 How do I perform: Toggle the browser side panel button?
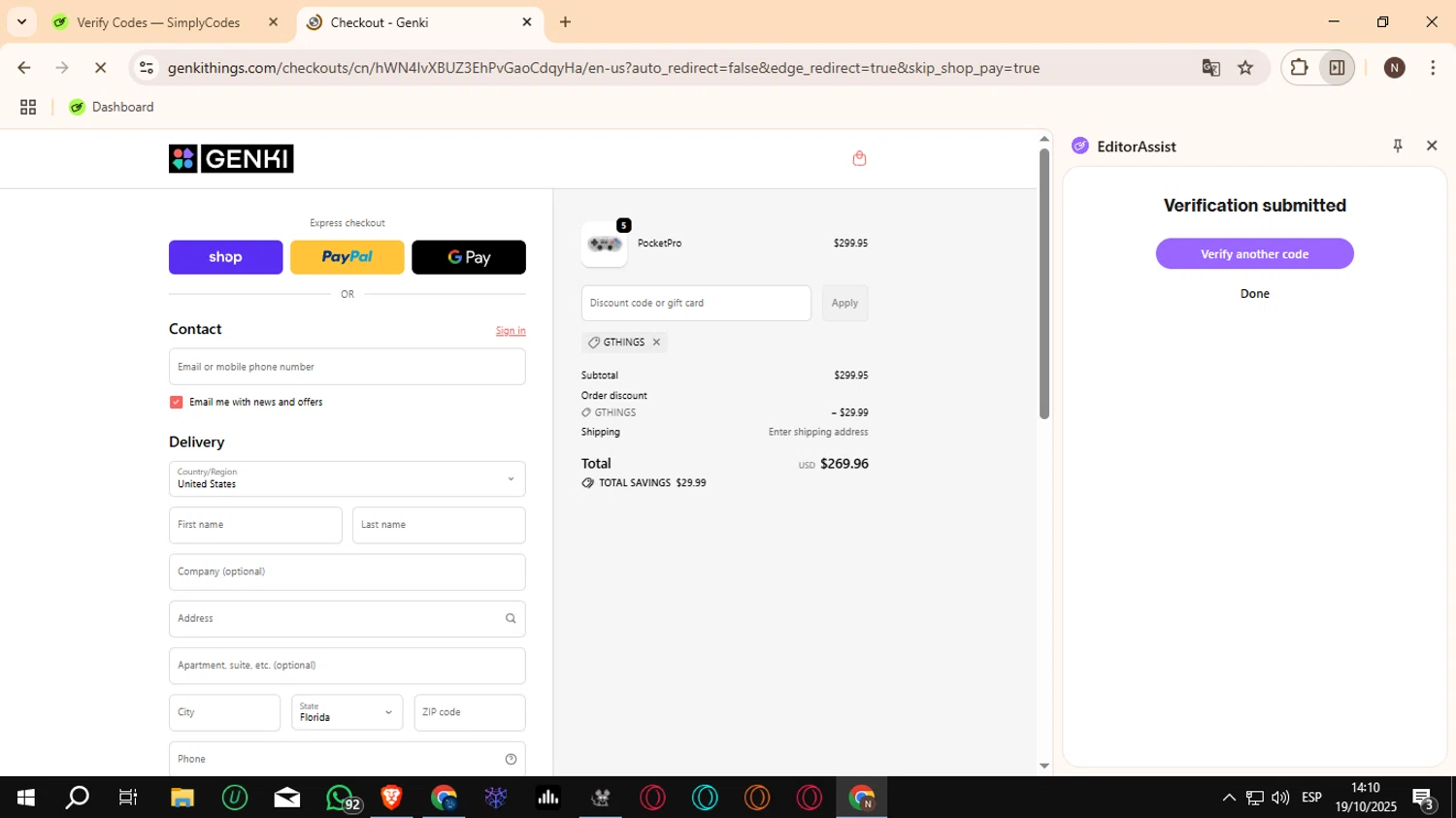(x=1337, y=68)
